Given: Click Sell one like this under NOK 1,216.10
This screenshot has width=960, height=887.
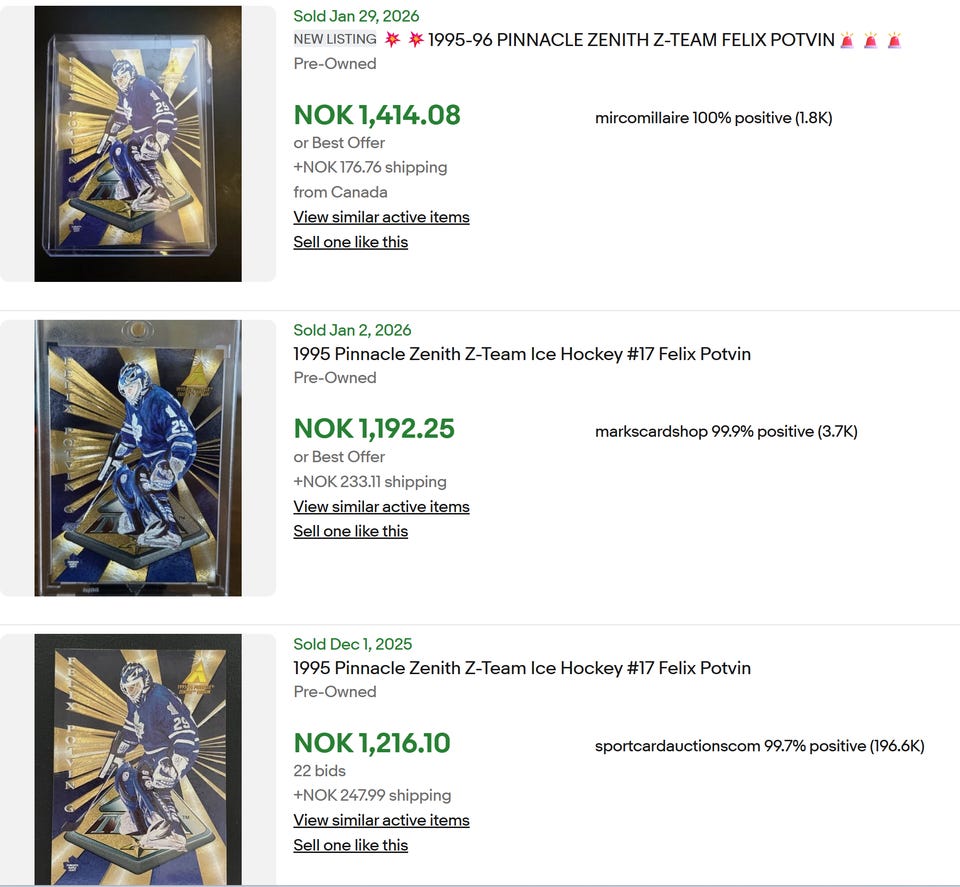Looking at the screenshot, I should (350, 845).
